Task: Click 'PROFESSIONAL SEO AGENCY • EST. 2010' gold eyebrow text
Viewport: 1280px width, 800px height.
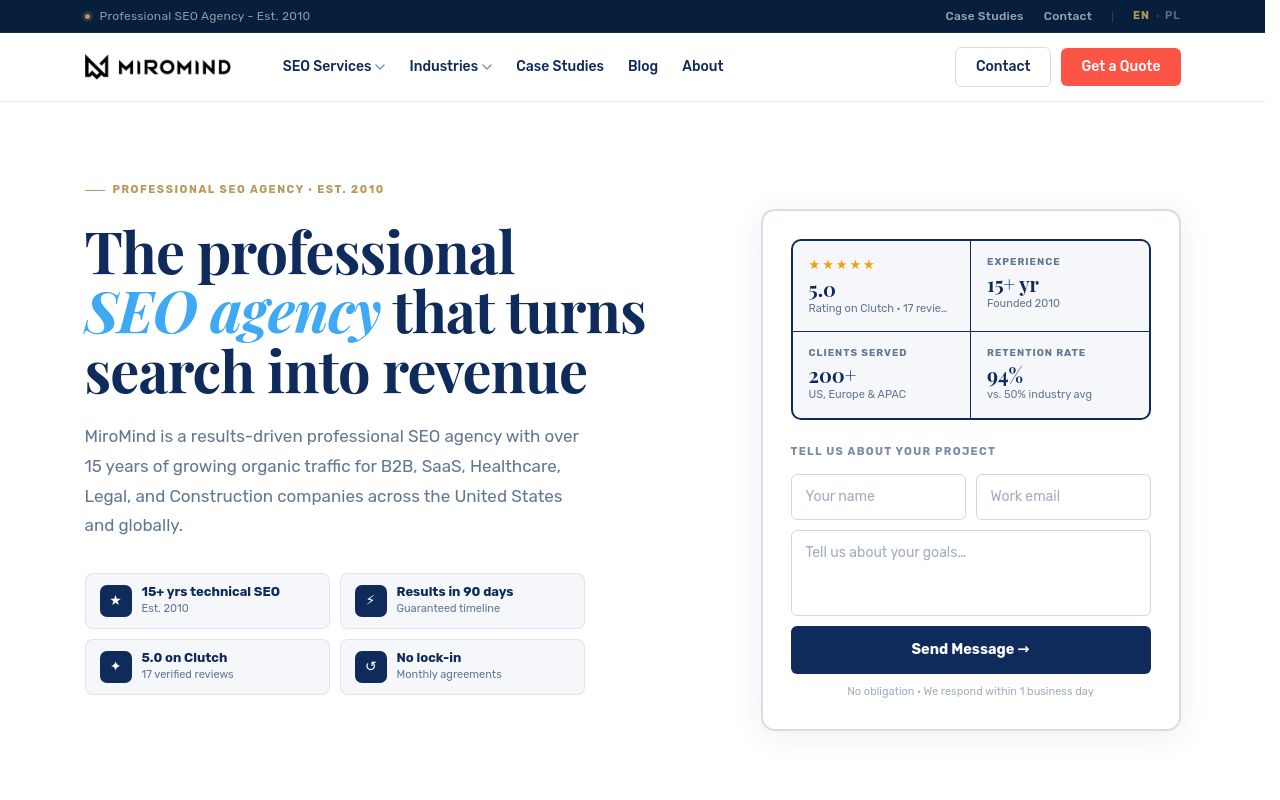Action: [x=248, y=189]
